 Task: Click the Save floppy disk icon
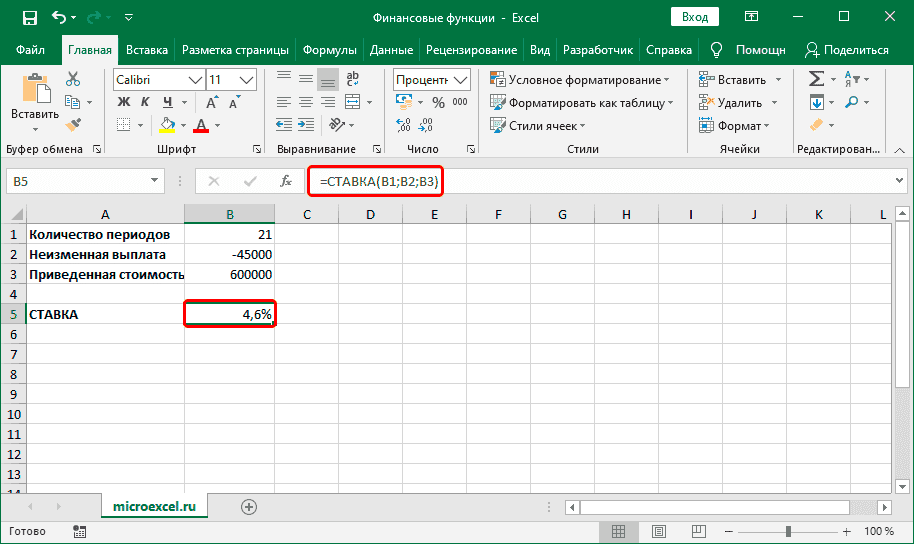[29, 17]
